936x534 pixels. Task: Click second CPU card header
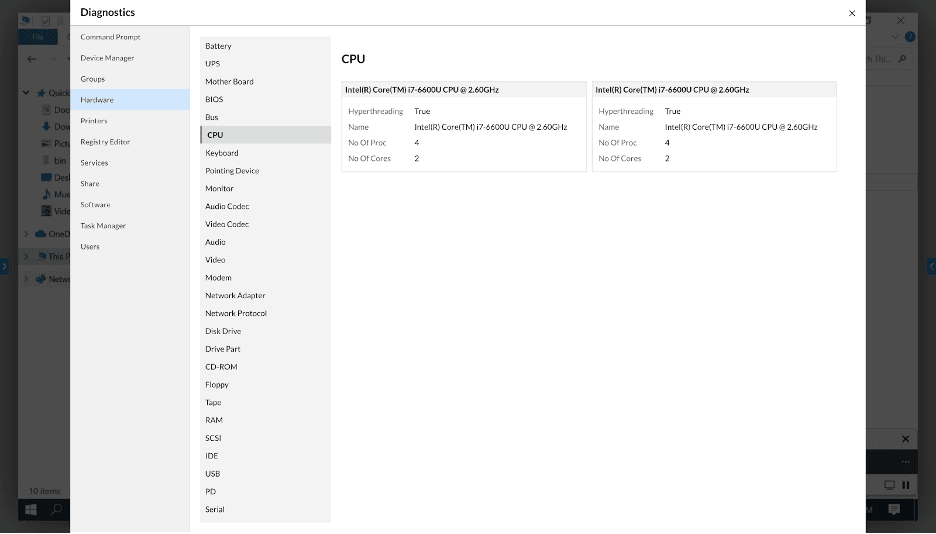(715, 89)
